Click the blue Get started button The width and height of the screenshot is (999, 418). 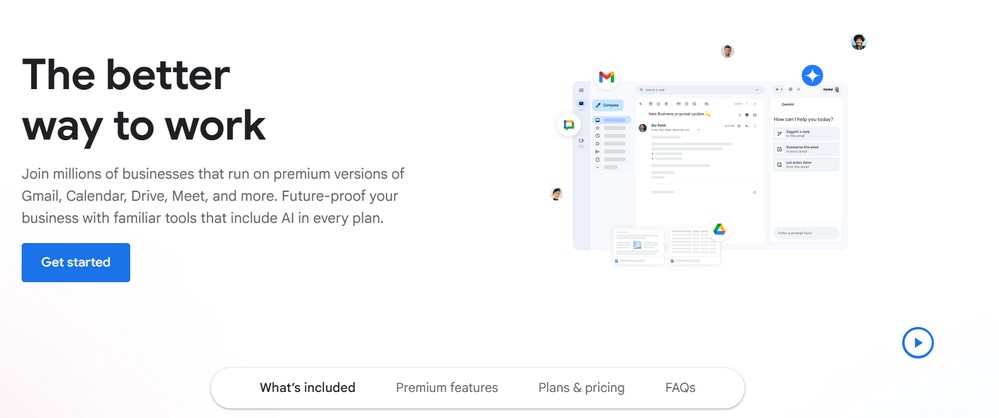click(76, 262)
